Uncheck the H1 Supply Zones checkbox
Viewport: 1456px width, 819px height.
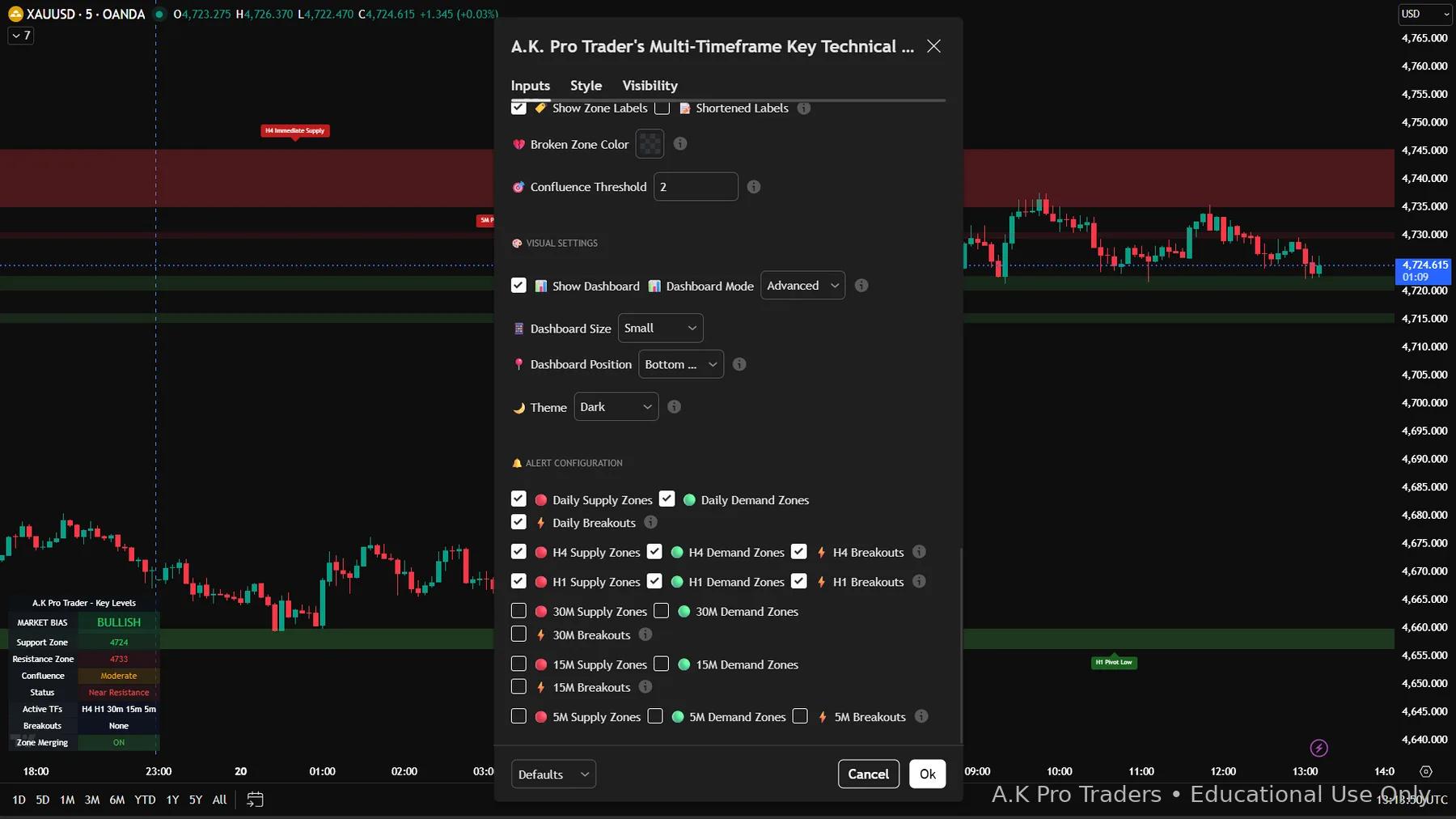click(x=518, y=581)
